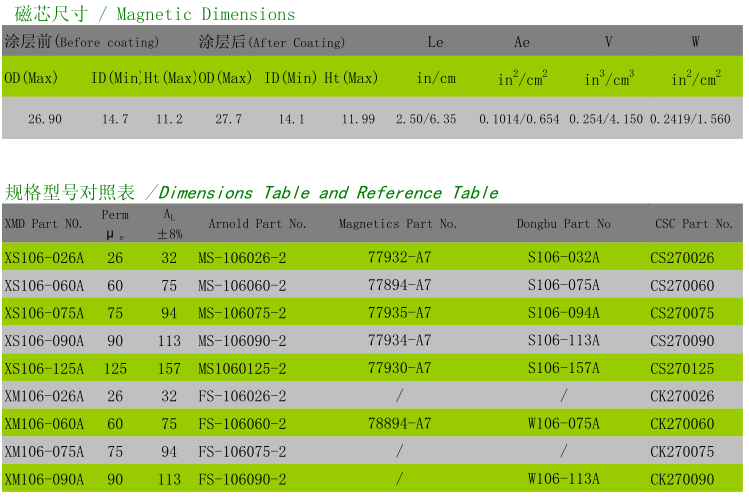Screen dimensions: 749x497
Task: Select the XS106-075A cell
Action: [x=44, y=313]
